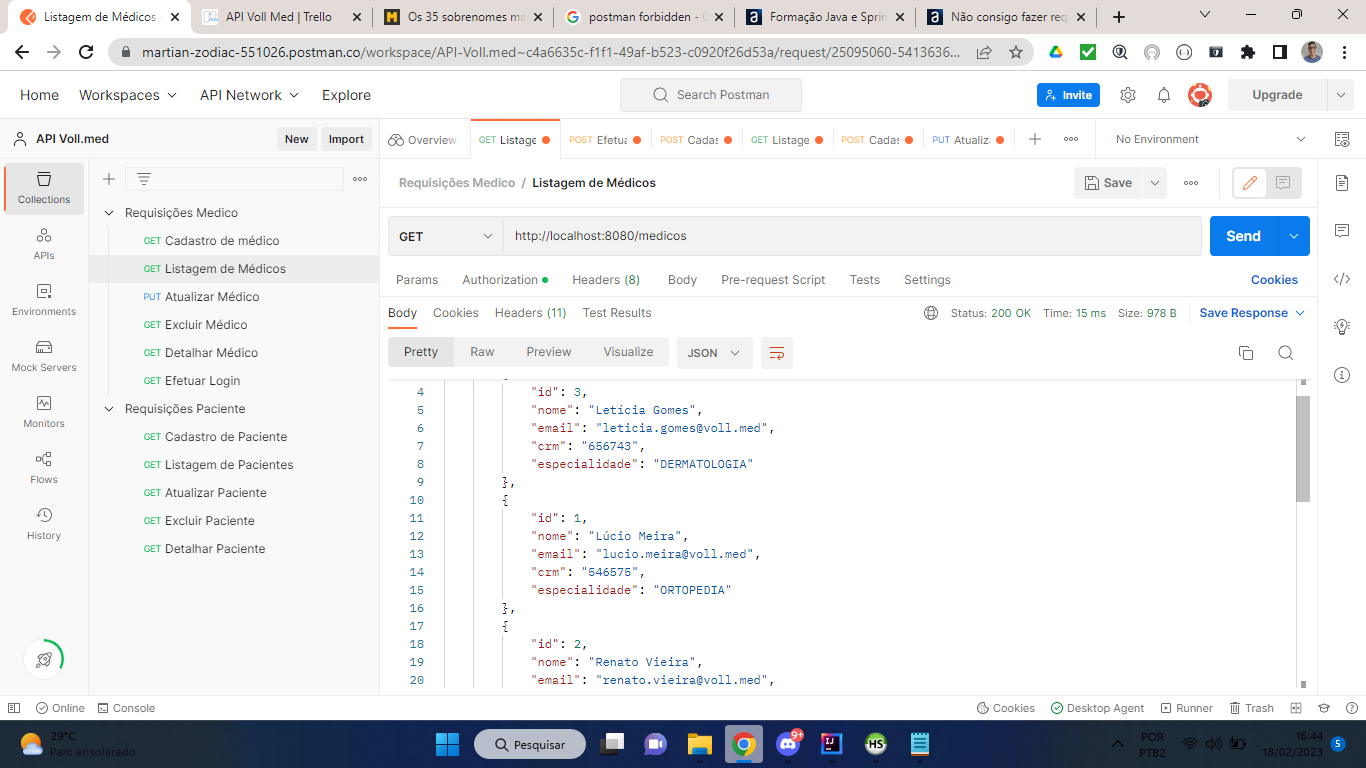Open Flows in the sidebar
This screenshot has height=768, width=1366.
44,467
